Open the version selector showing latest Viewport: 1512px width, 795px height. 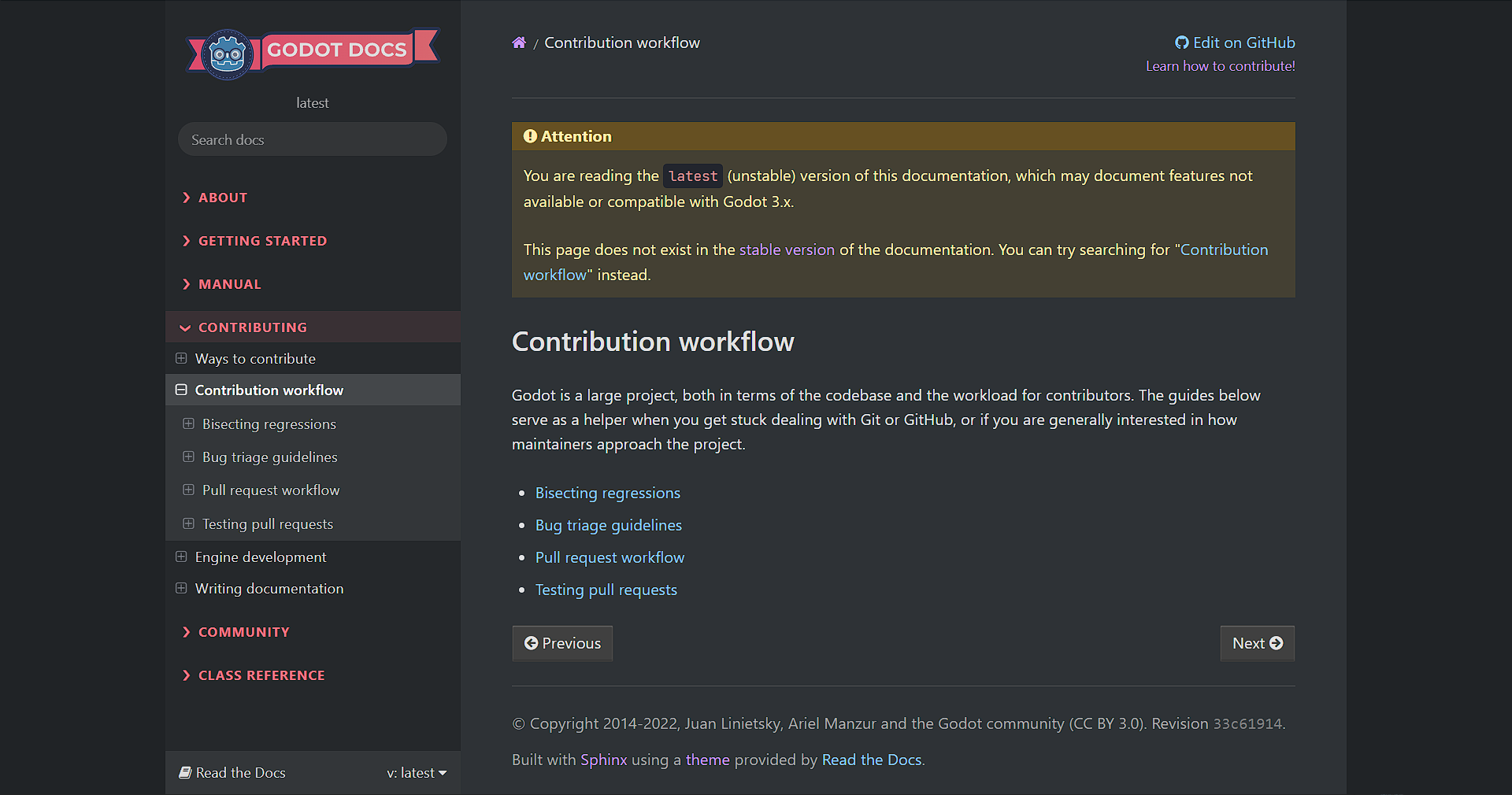click(416, 773)
